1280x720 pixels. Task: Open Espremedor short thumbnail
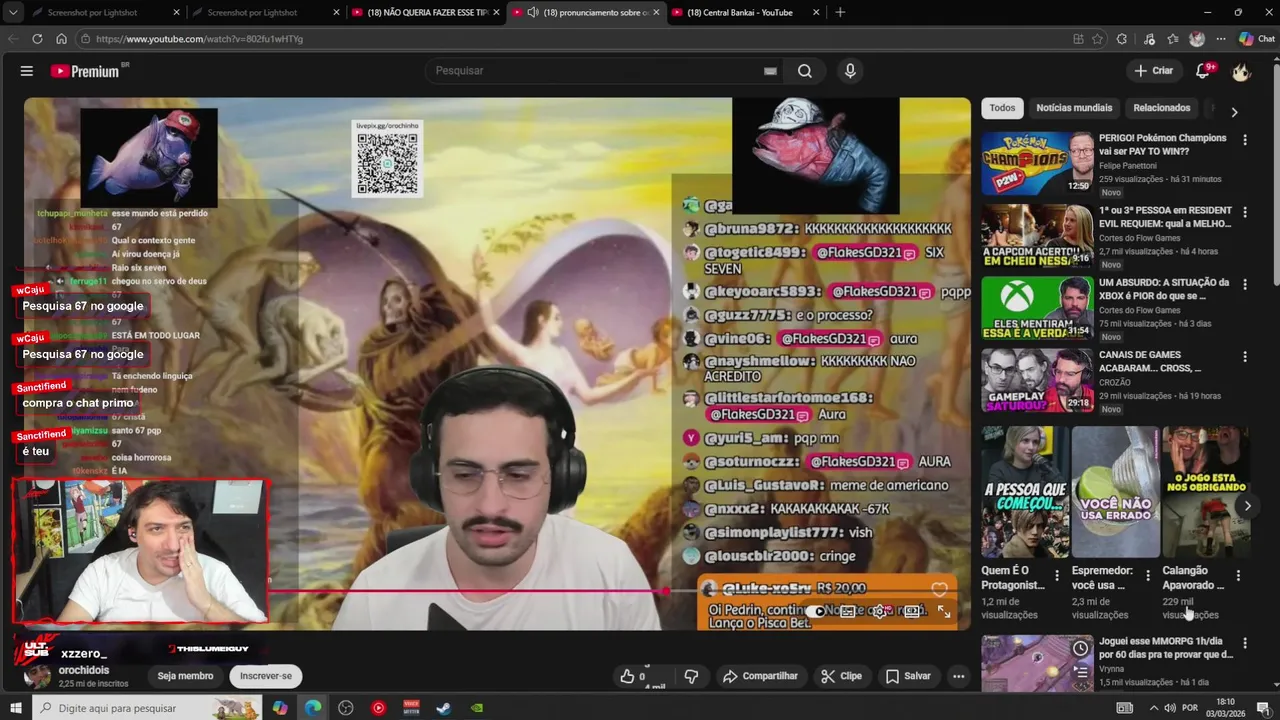point(1115,491)
